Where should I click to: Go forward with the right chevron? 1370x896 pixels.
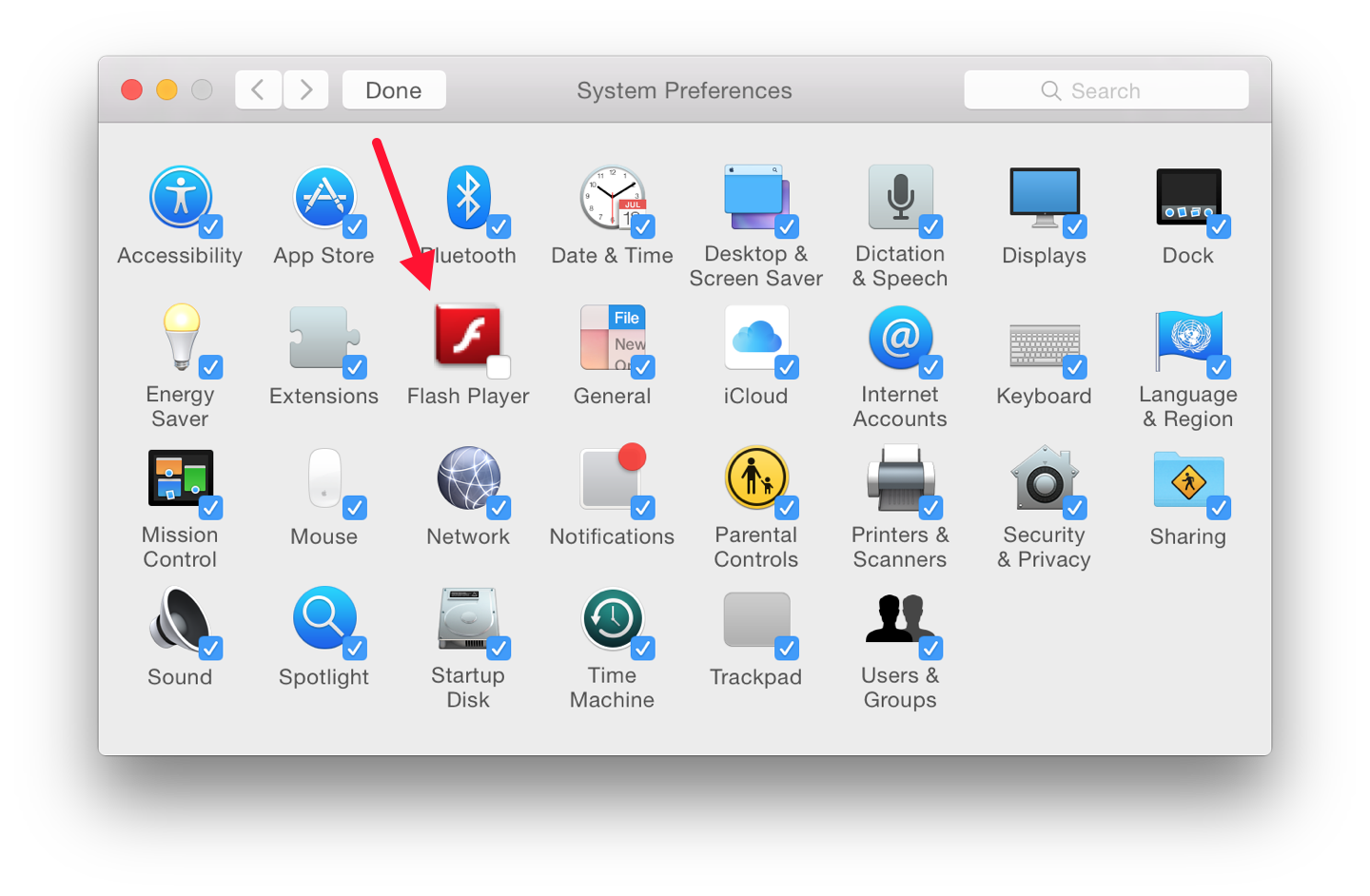[306, 90]
